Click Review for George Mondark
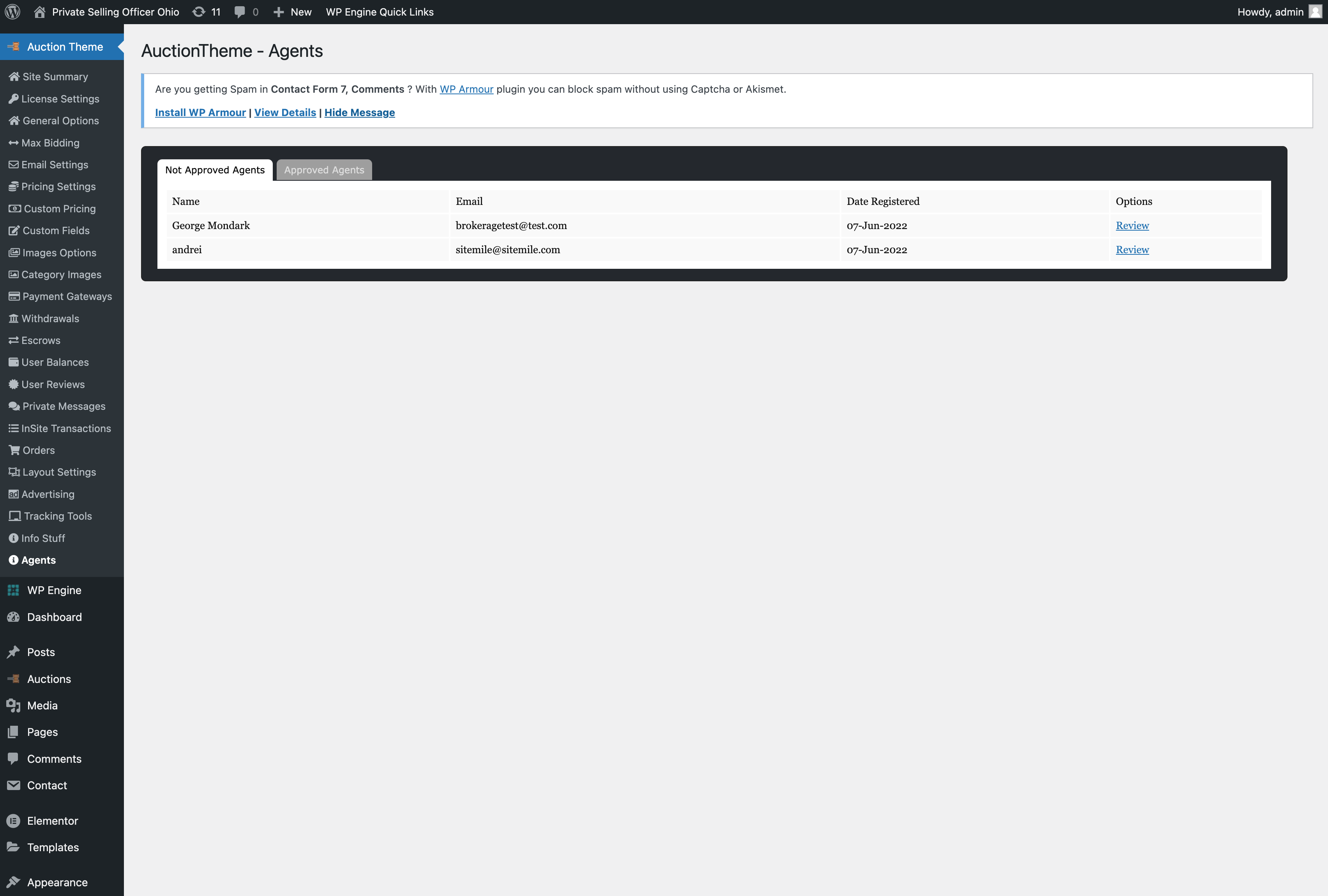The width and height of the screenshot is (1328, 896). pos(1132,225)
